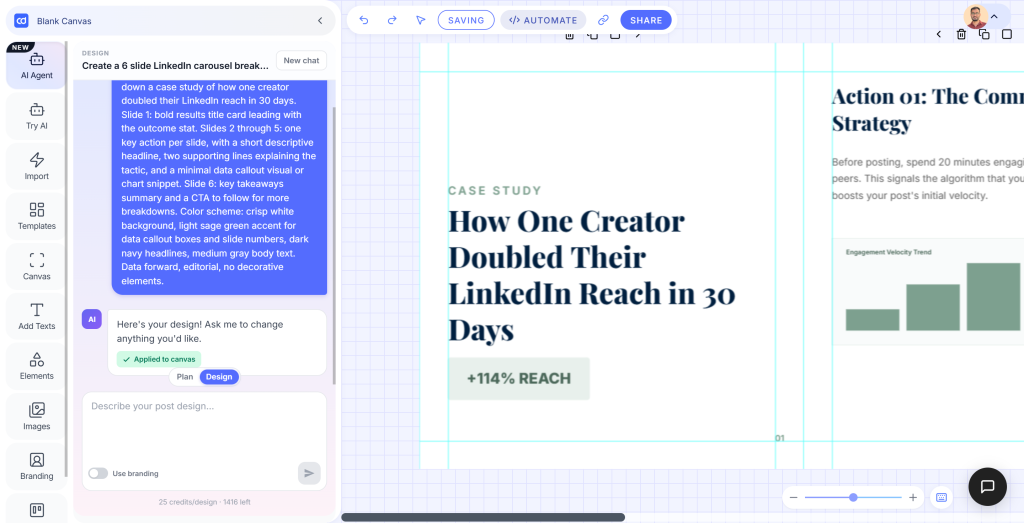Viewport: 1024px width, 523px height.
Task: Select the Before posting body paragraph
Action: [x=928, y=178]
